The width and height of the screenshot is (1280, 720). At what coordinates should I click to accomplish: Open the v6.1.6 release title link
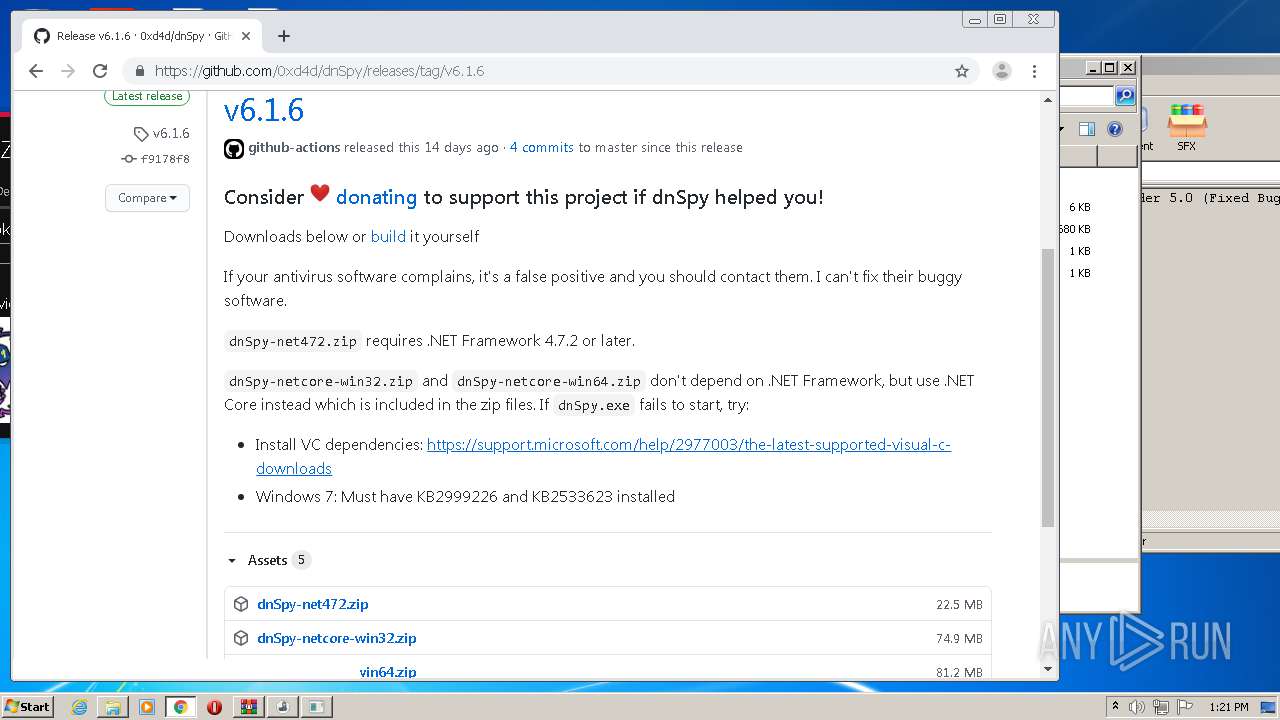[x=263, y=109]
